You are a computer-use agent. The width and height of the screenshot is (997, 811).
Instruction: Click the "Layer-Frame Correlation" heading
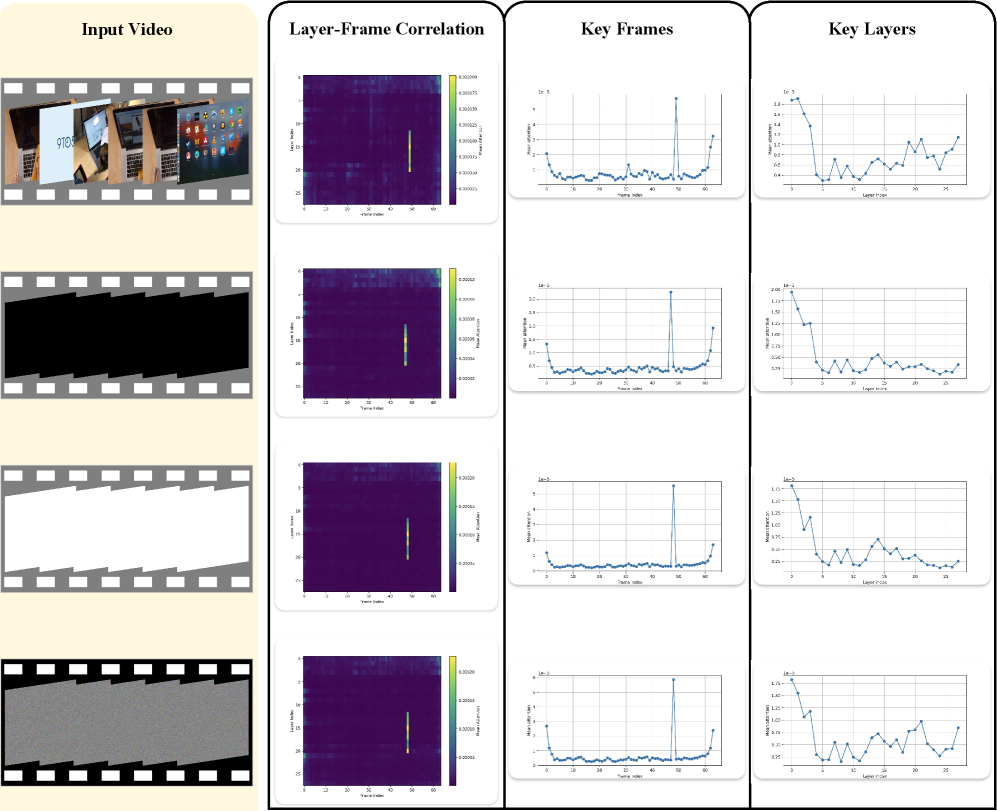click(386, 29)
